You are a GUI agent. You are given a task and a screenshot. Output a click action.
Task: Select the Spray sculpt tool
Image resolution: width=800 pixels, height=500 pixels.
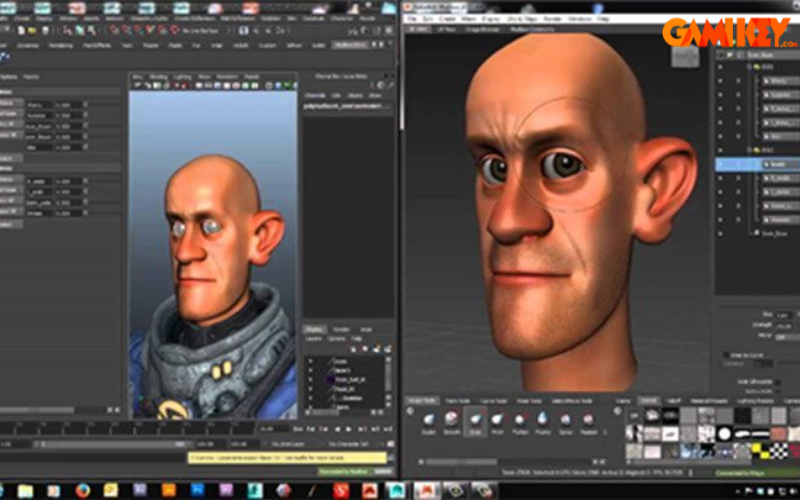(565, 423)
